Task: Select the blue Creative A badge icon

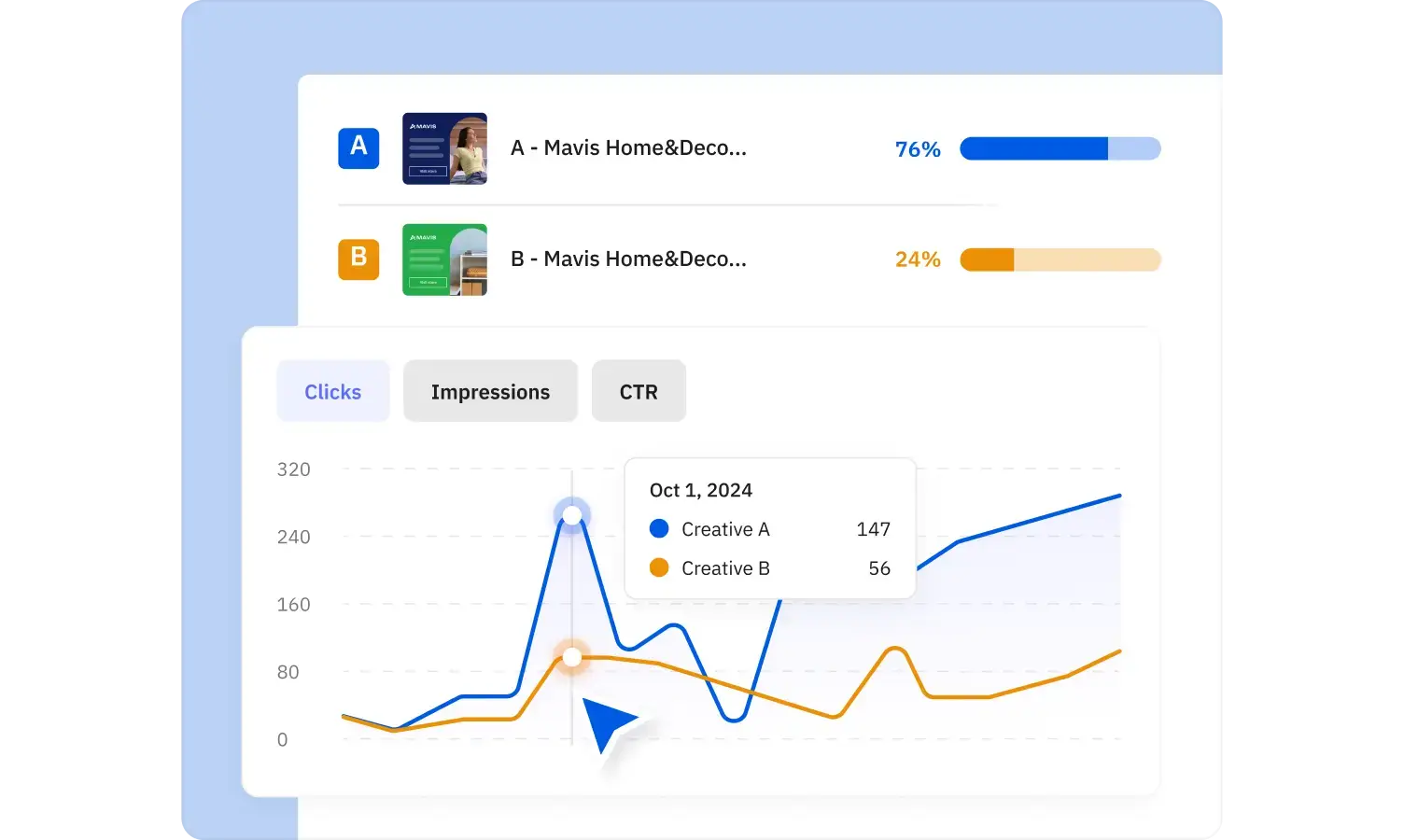Action: coord(358,148)
